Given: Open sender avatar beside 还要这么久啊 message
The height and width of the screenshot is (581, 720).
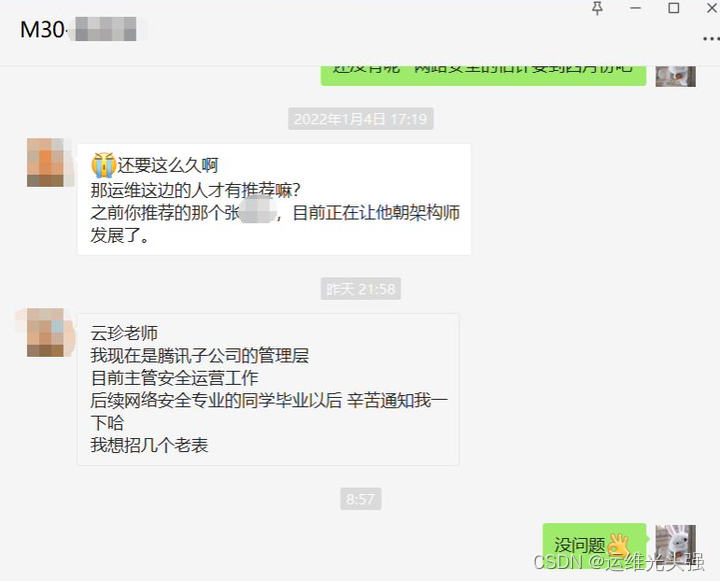Looking at the screenshot, I should click(x=50, y=163).
